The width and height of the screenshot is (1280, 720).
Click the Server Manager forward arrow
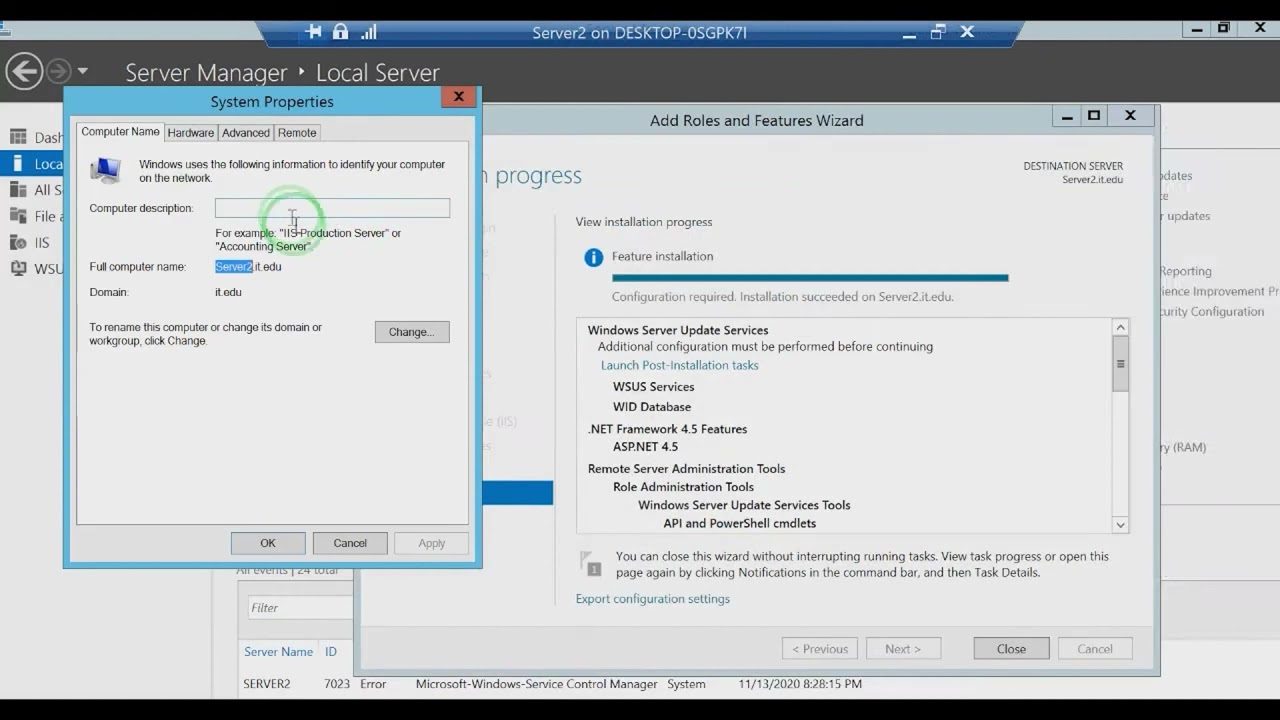tap(59, 71)
